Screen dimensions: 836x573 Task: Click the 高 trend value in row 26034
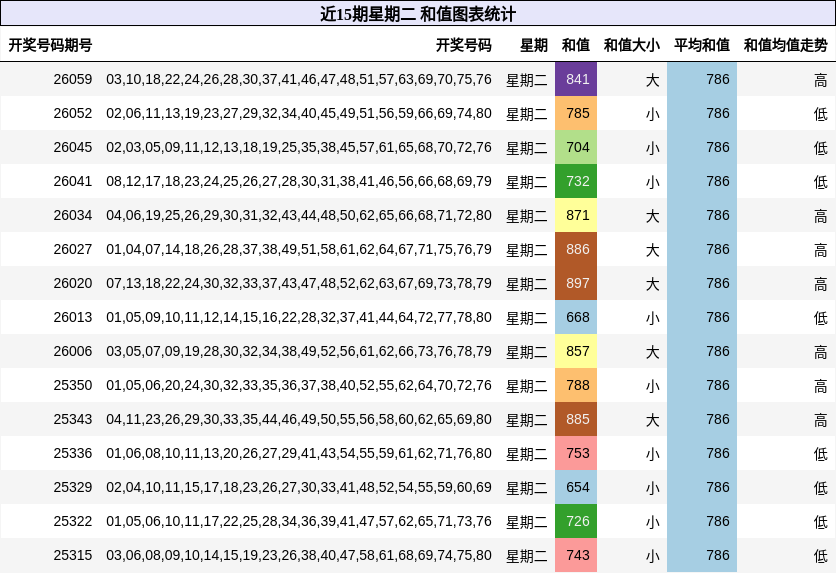[821, 216]
